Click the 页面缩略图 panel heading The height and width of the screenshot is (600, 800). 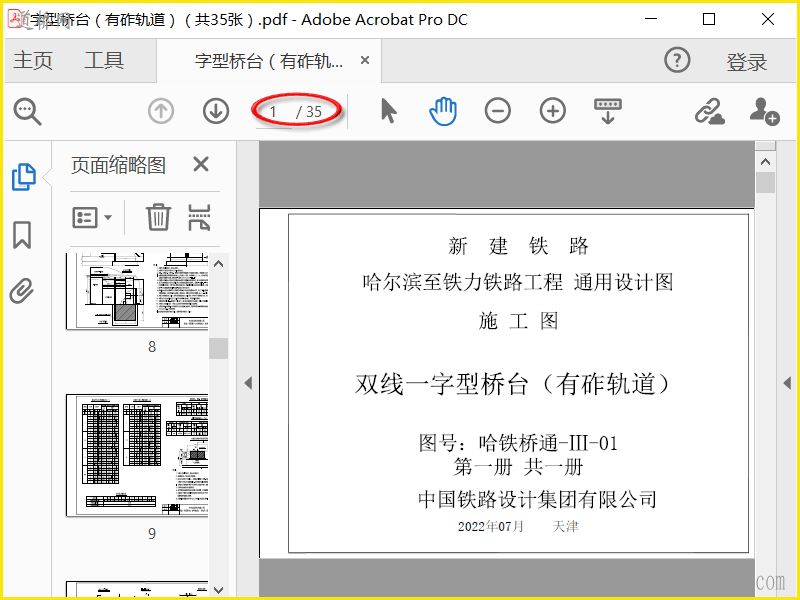pos(118,165)
